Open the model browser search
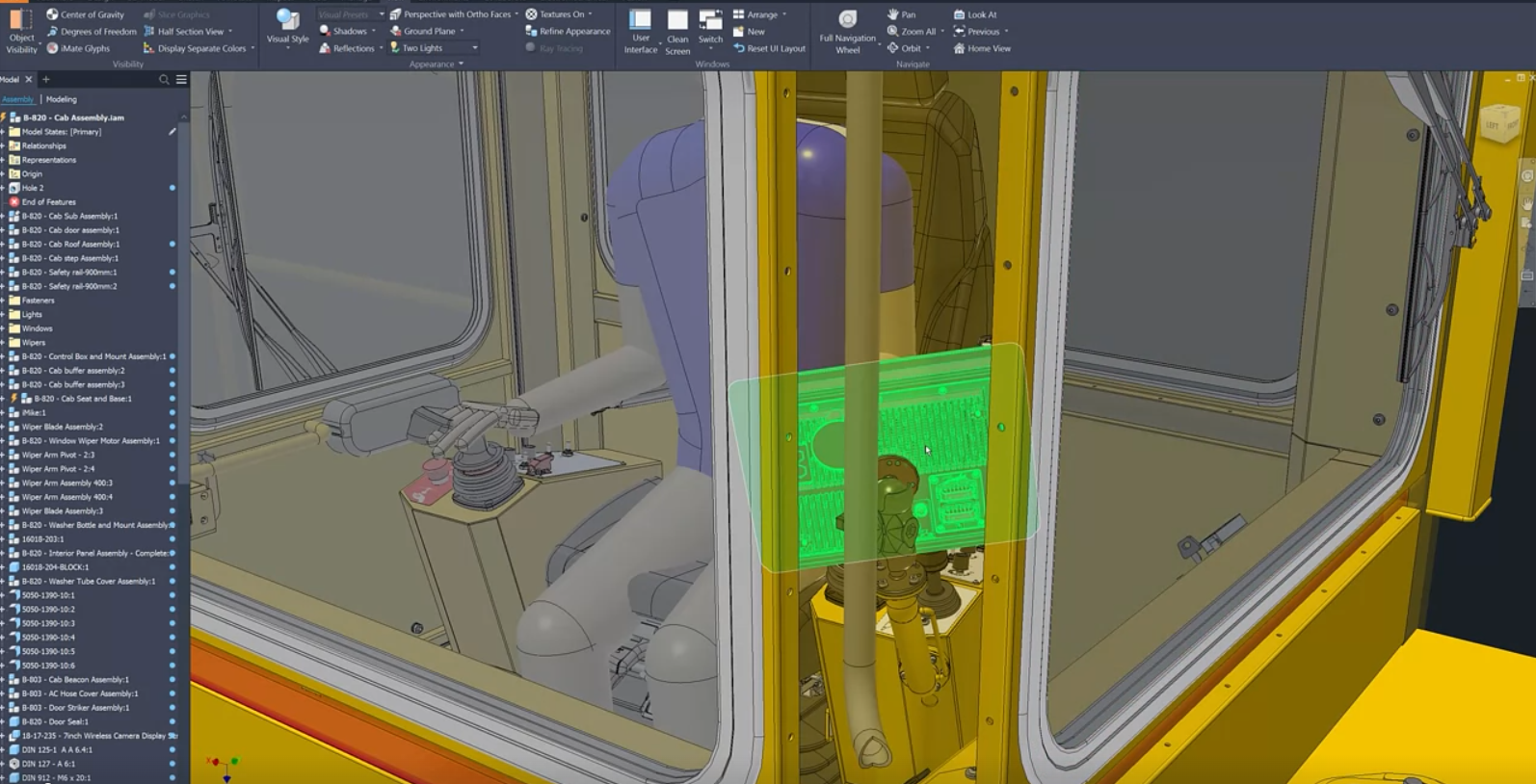The height and width of the screenshot is (784, 1536). coord(164,80)
